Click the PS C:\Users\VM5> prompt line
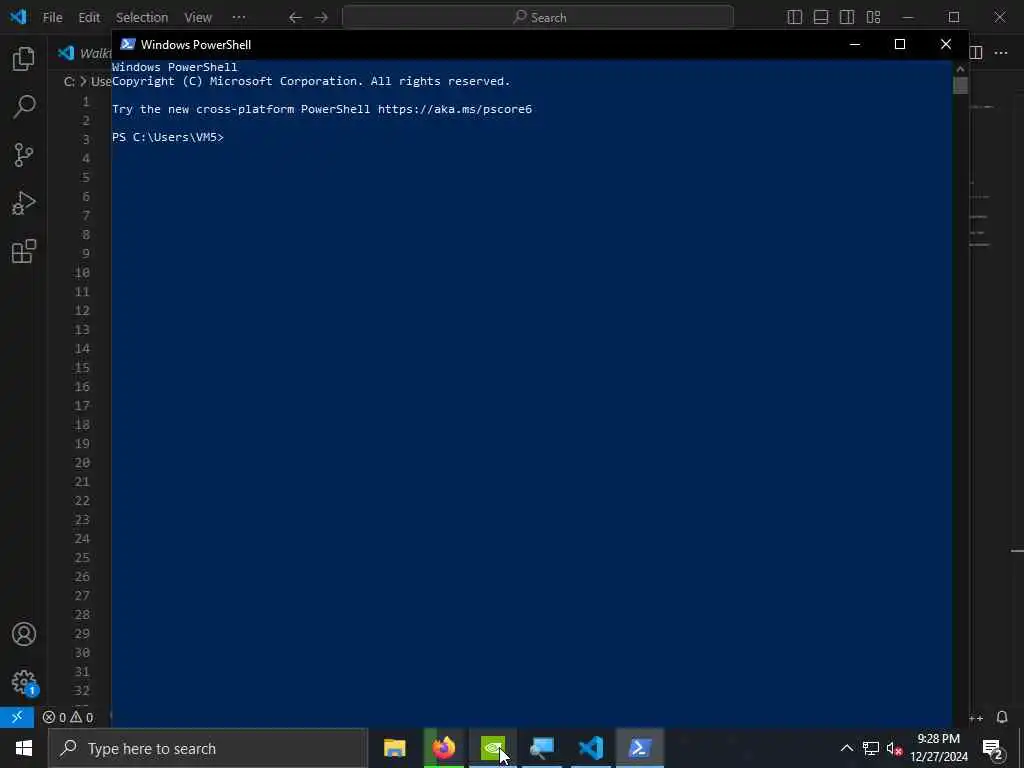Viewport: 1024px width, 768px height. coord(168,137)
